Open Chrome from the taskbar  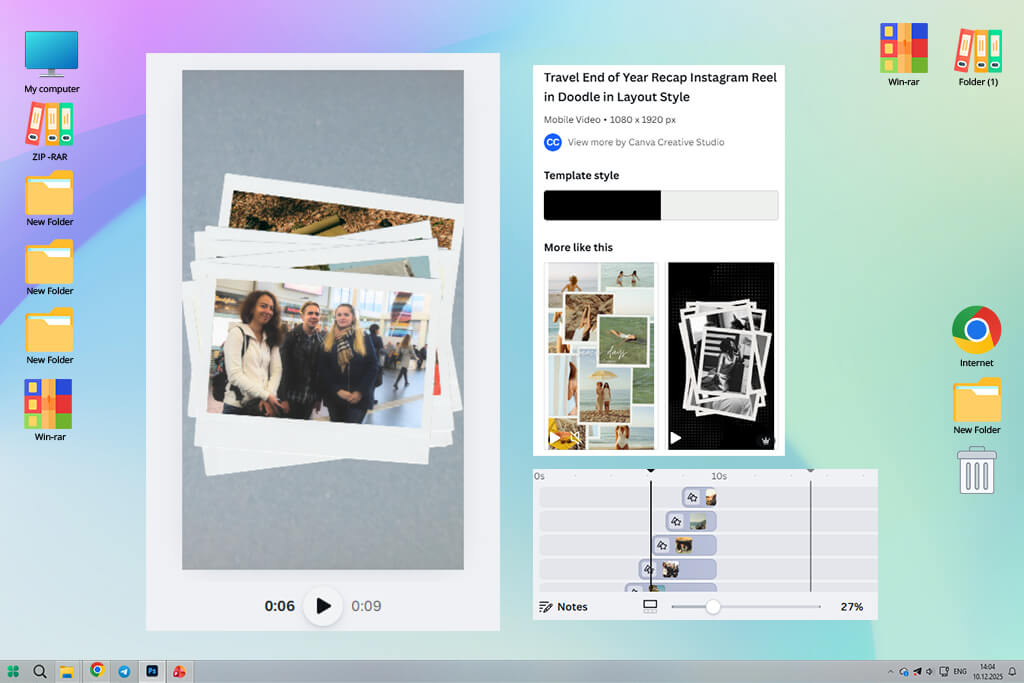97,670
